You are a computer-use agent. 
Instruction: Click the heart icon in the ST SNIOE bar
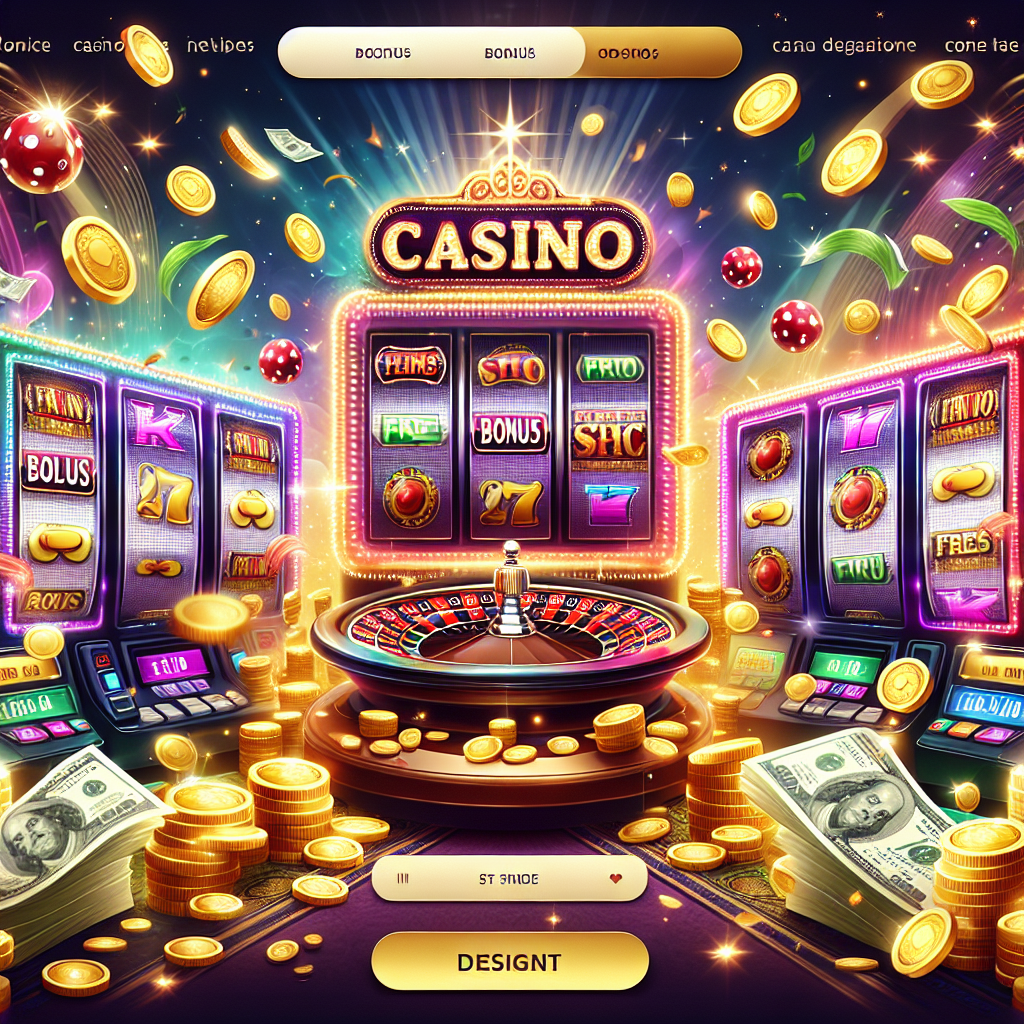click(x=615, y=879)
